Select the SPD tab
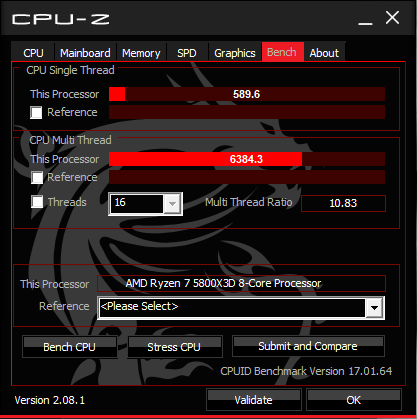The height and width of the screenshot is (419, 417). [187, 53]
